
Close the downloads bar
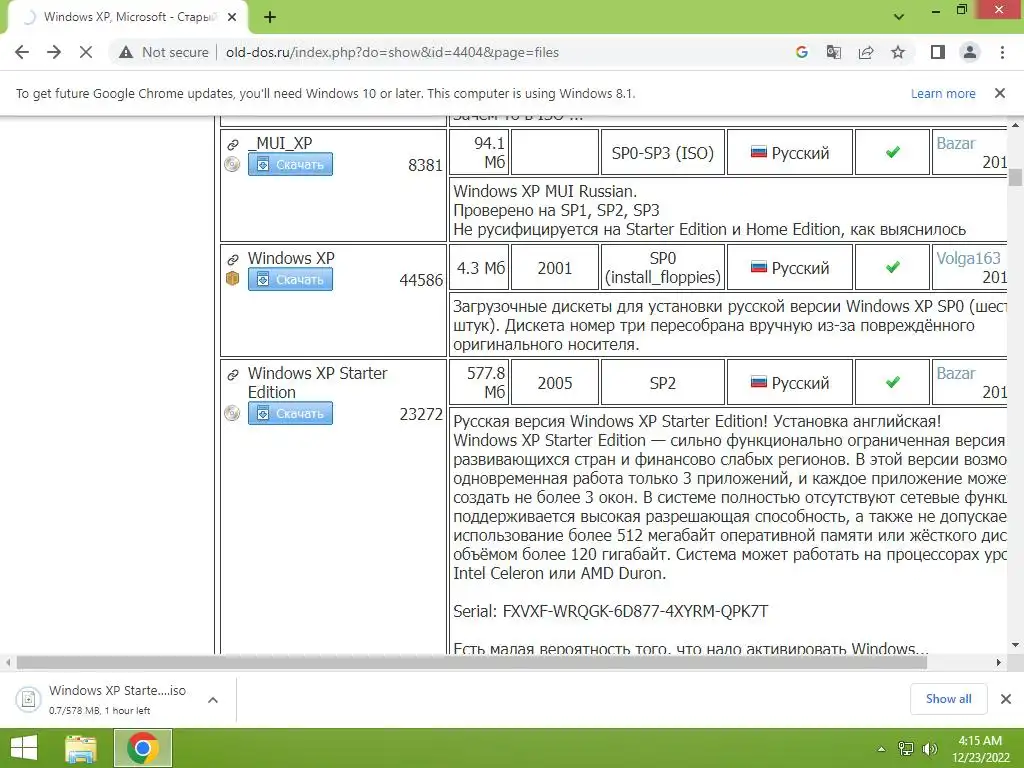coord(1006,699)
